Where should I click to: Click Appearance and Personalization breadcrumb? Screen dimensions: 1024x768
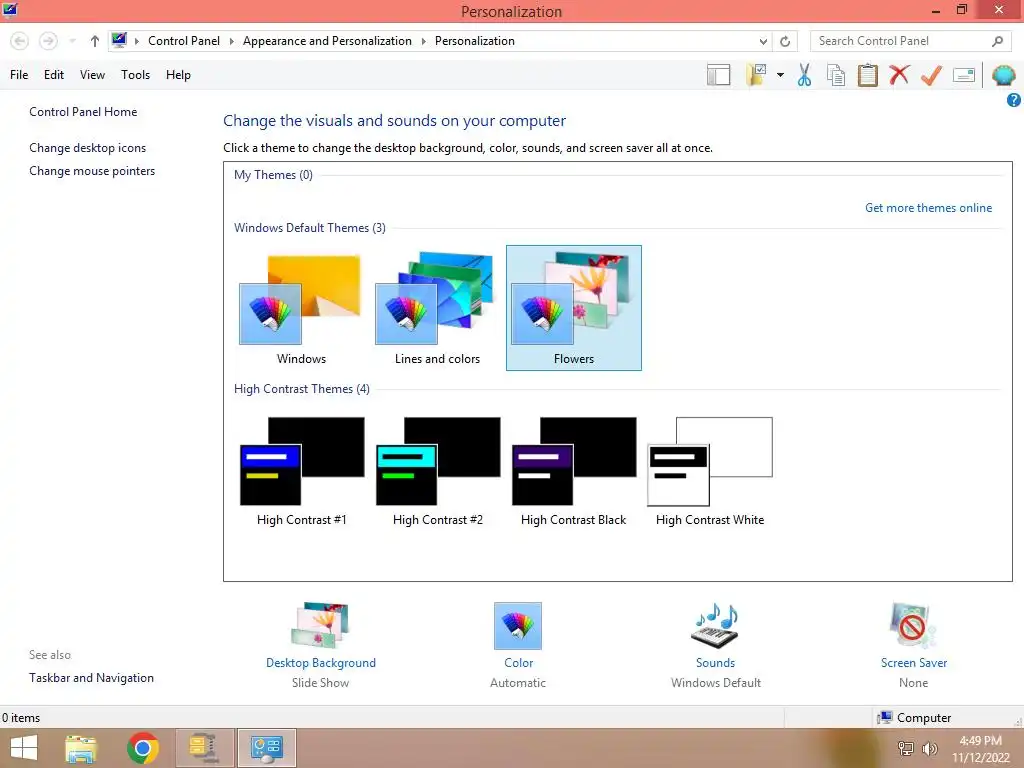pos(327,41)
